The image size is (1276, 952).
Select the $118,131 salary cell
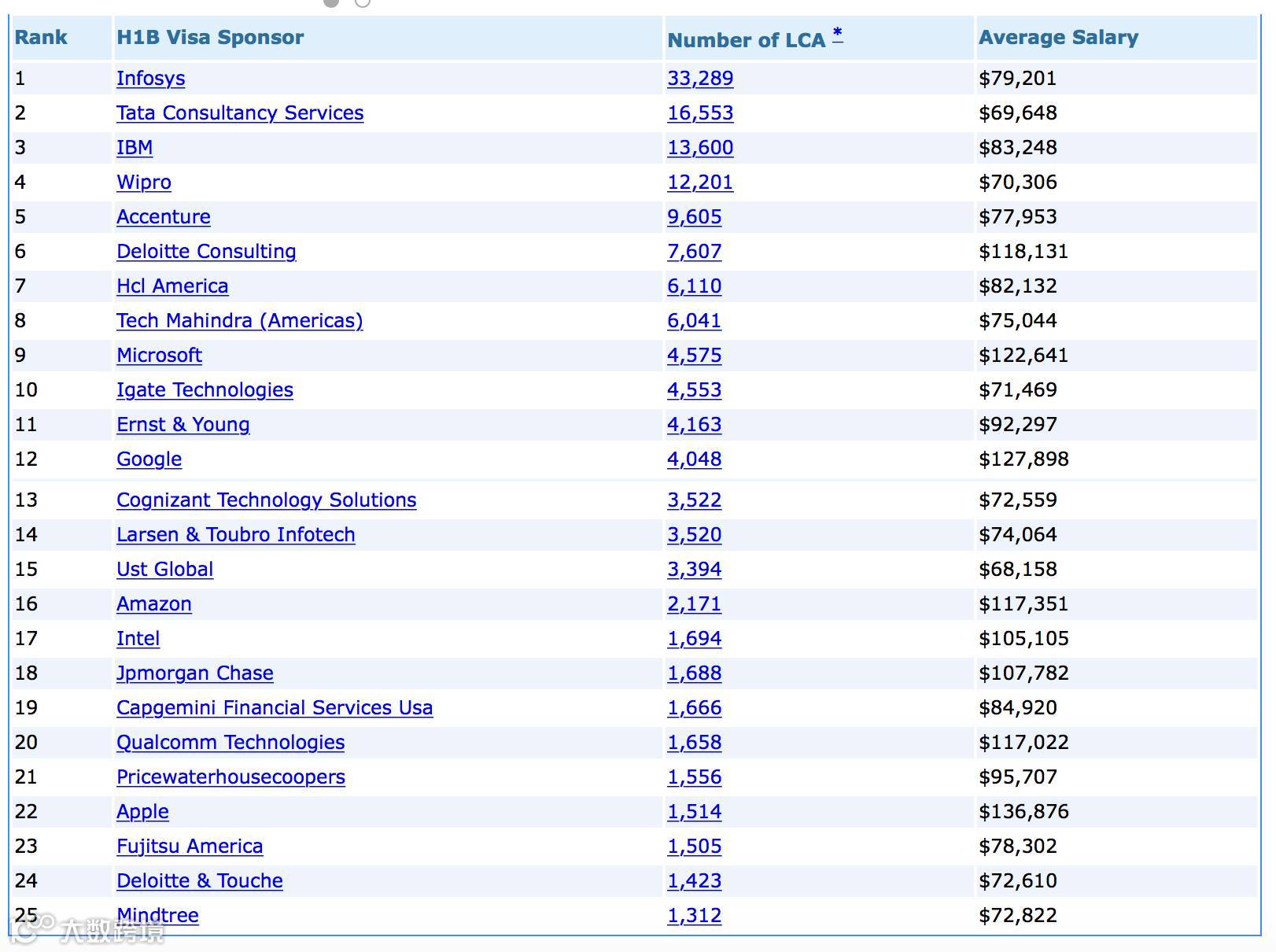point(1023,252)
